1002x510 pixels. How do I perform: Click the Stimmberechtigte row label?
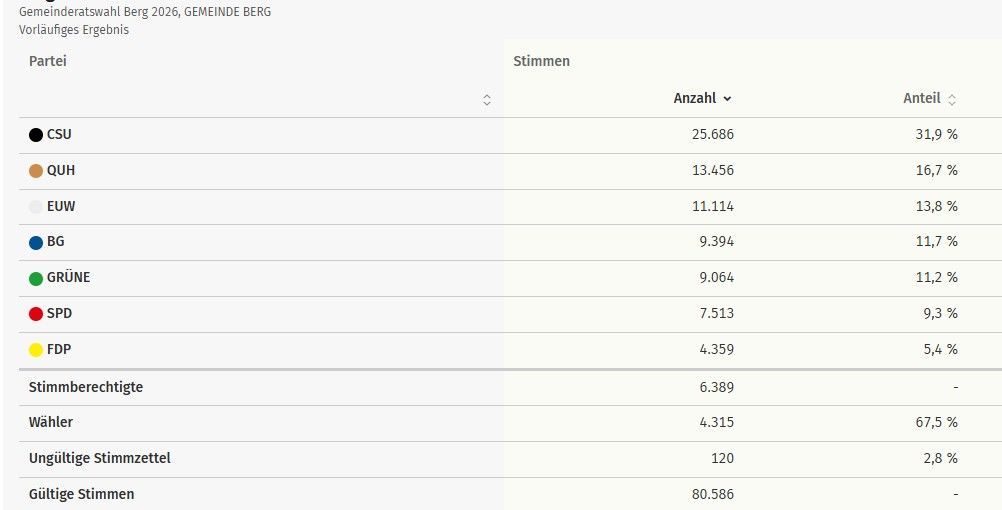86,387
